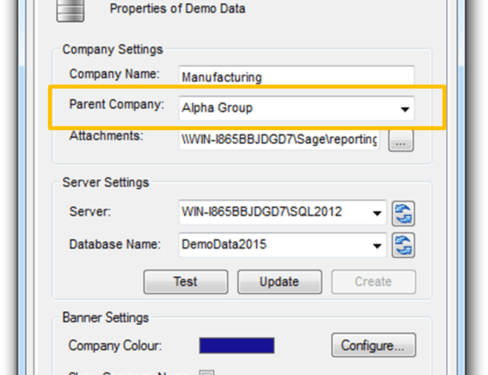Click the Properties of Demo Data heading
Image resolution: width=488 pixels, height=375 pixels.
[x=177, y=8]
